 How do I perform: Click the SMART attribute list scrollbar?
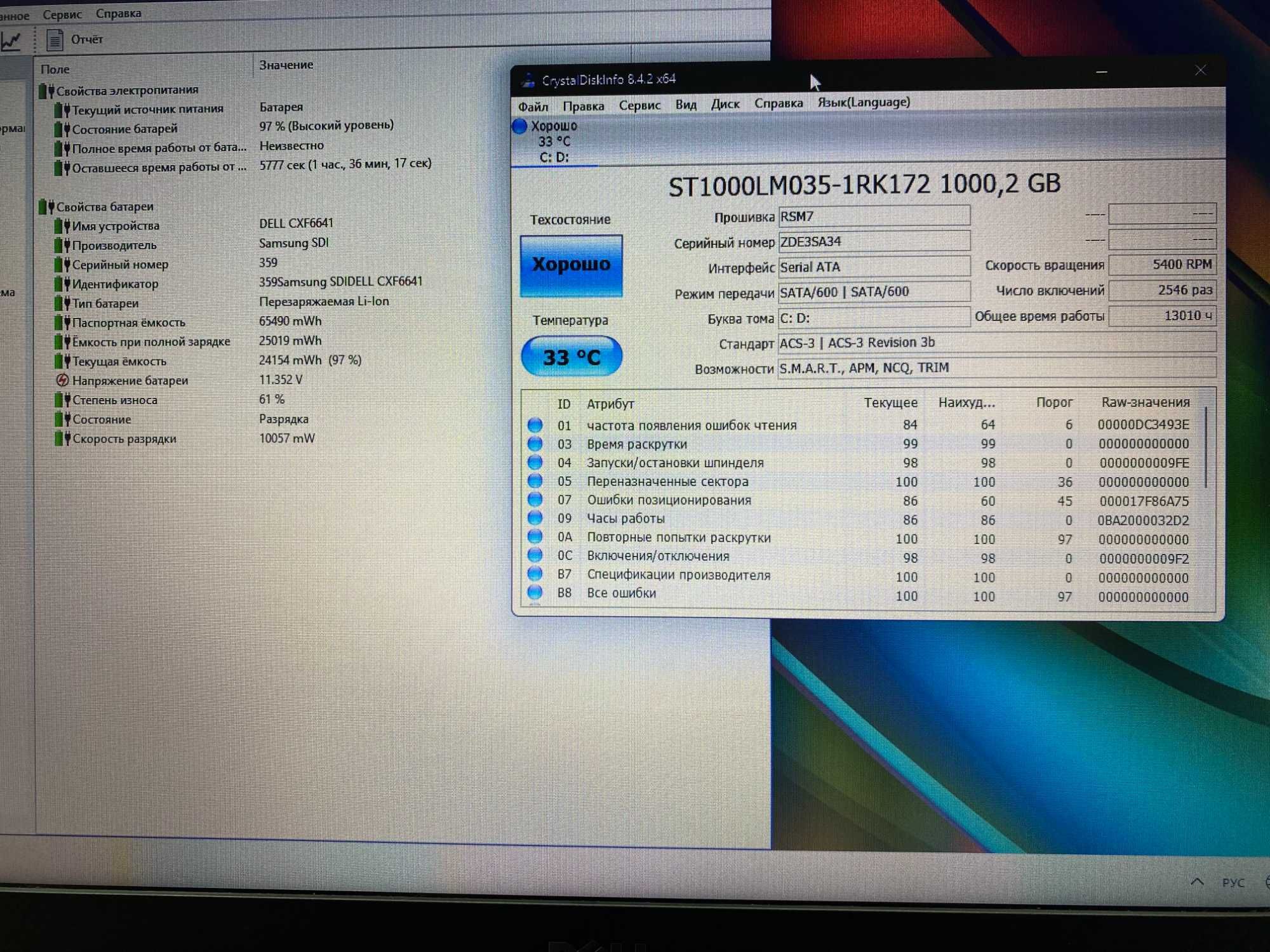(1206, 447)
